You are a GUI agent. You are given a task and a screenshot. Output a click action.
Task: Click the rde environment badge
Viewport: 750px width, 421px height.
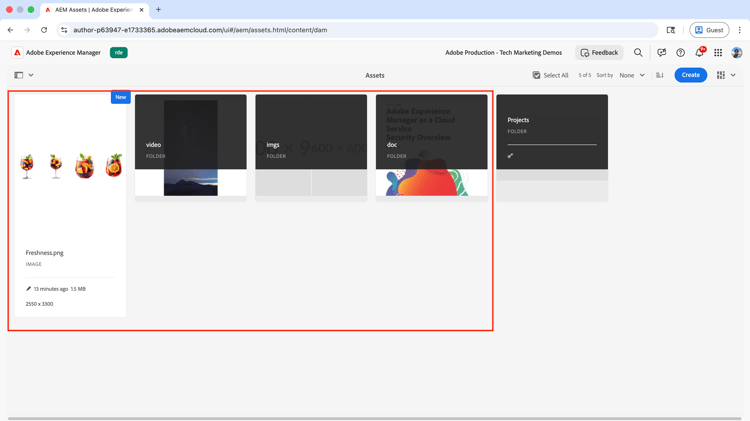tap(119, 53)
